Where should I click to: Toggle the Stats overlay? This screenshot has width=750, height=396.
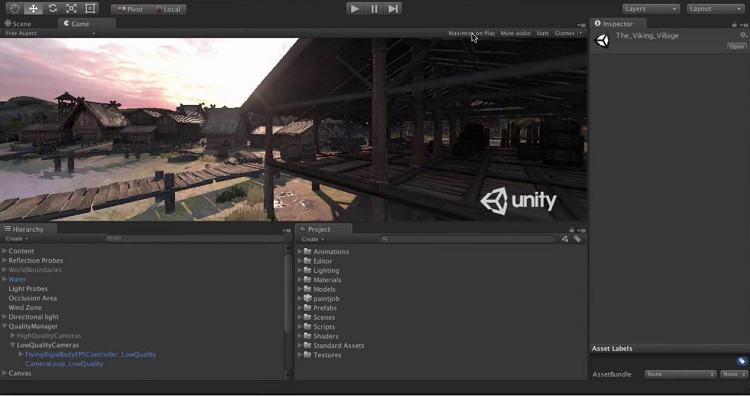point(542,33)
